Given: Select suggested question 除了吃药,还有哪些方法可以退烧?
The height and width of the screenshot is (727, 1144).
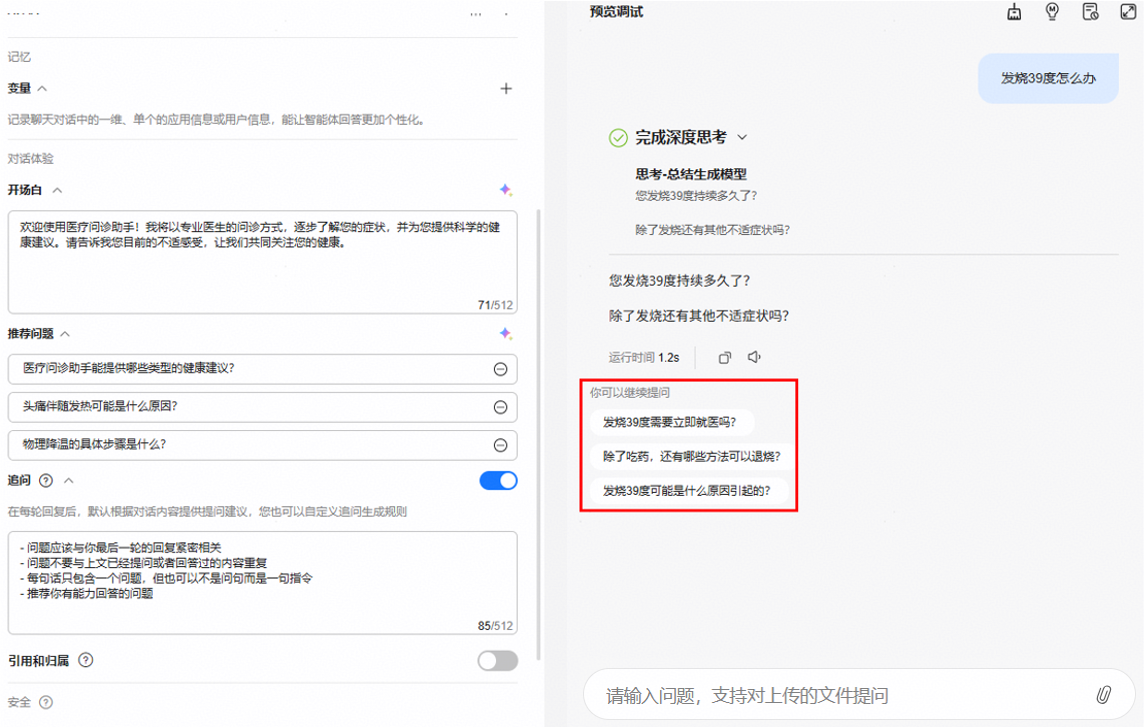Looking at the screenshot, I should pyautogui.click(x=692, y=456).
